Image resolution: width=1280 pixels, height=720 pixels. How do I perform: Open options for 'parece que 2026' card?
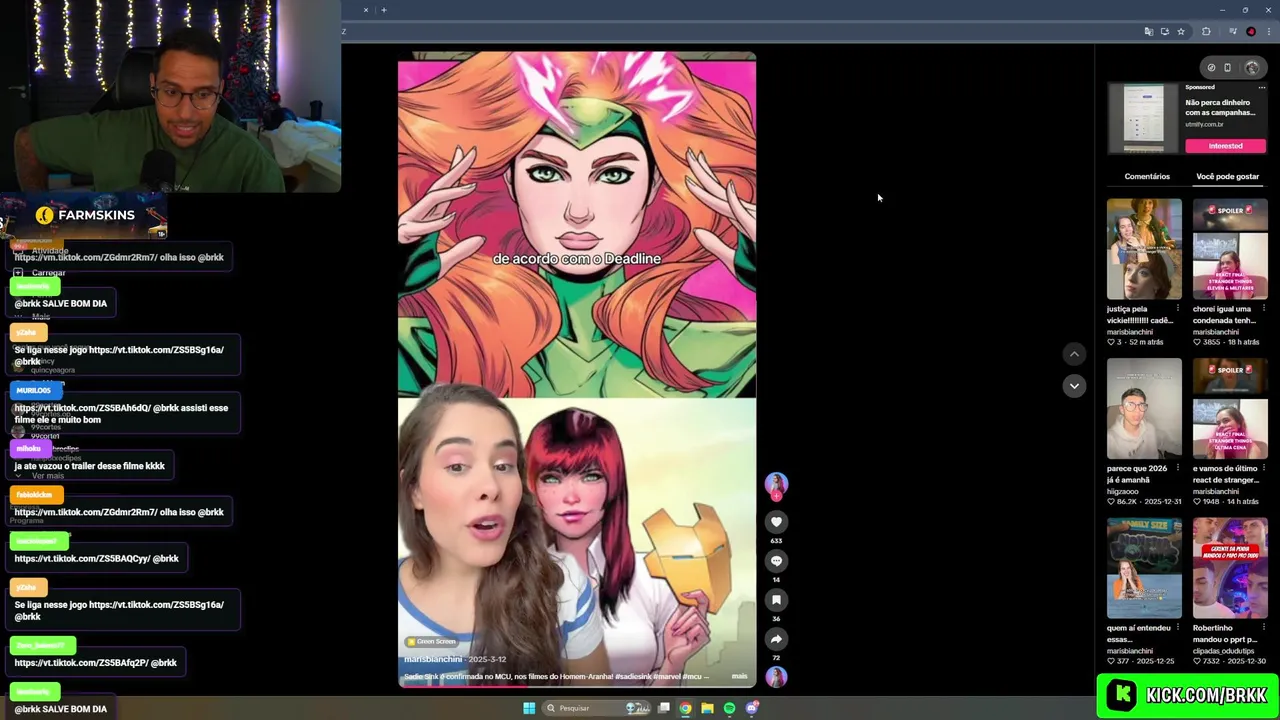1177,468
